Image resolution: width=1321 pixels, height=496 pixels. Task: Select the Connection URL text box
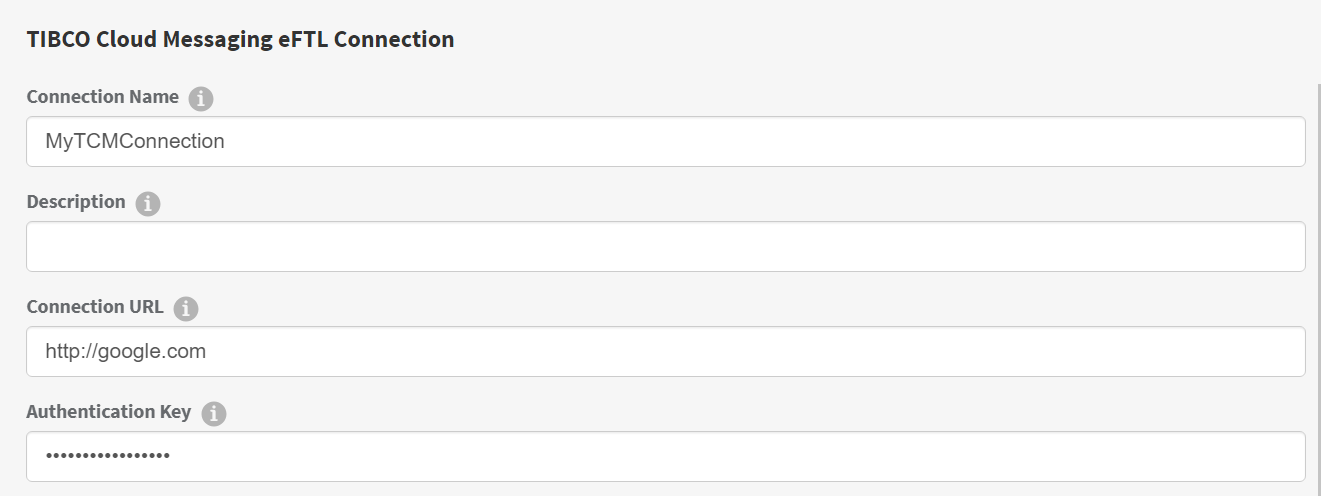pos(665,351)
